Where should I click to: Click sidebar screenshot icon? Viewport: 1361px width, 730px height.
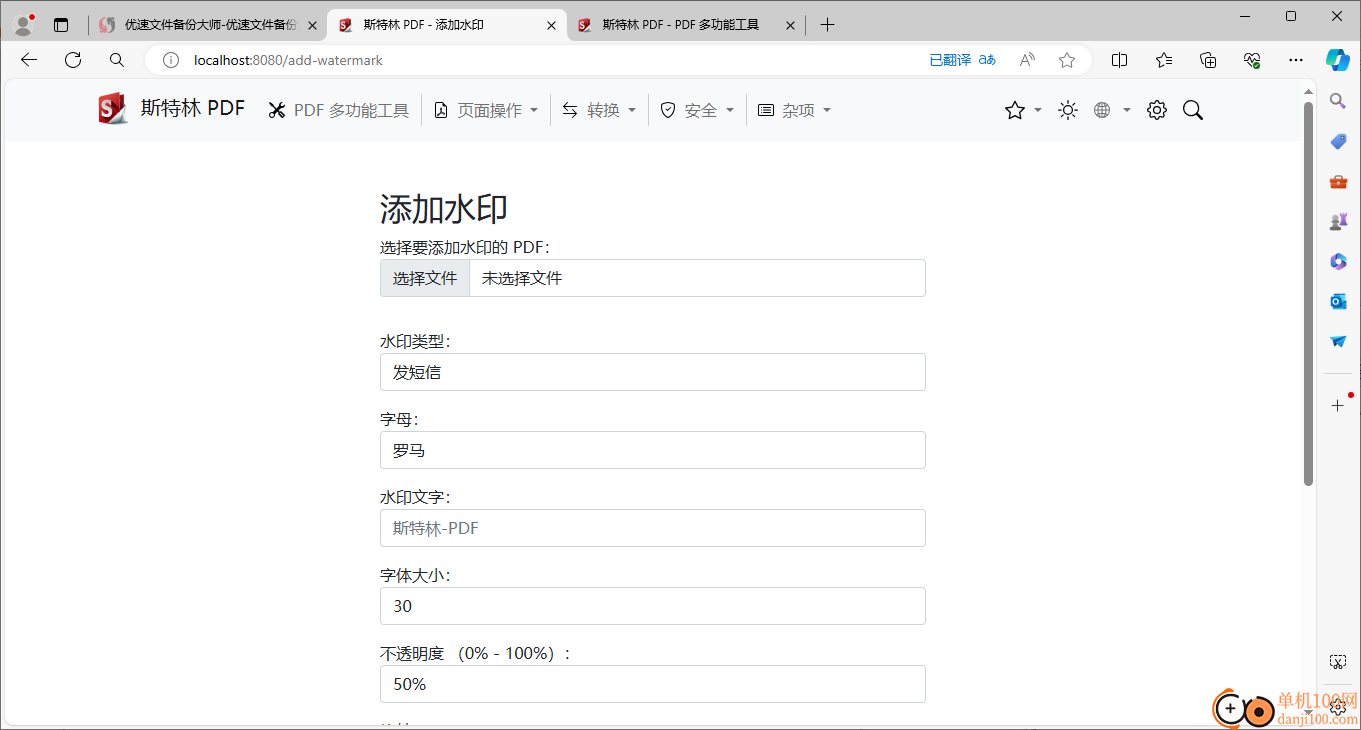tap(1338, 662)
